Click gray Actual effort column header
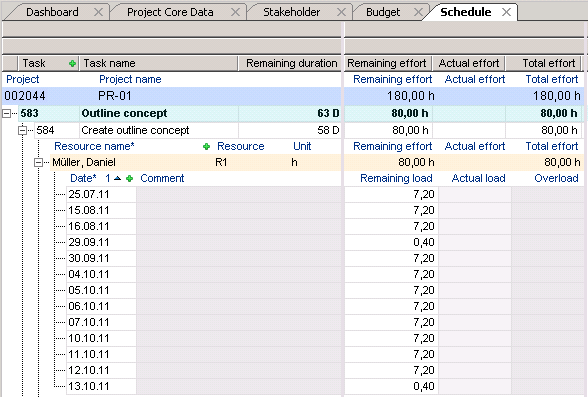 tap(469, 63)
